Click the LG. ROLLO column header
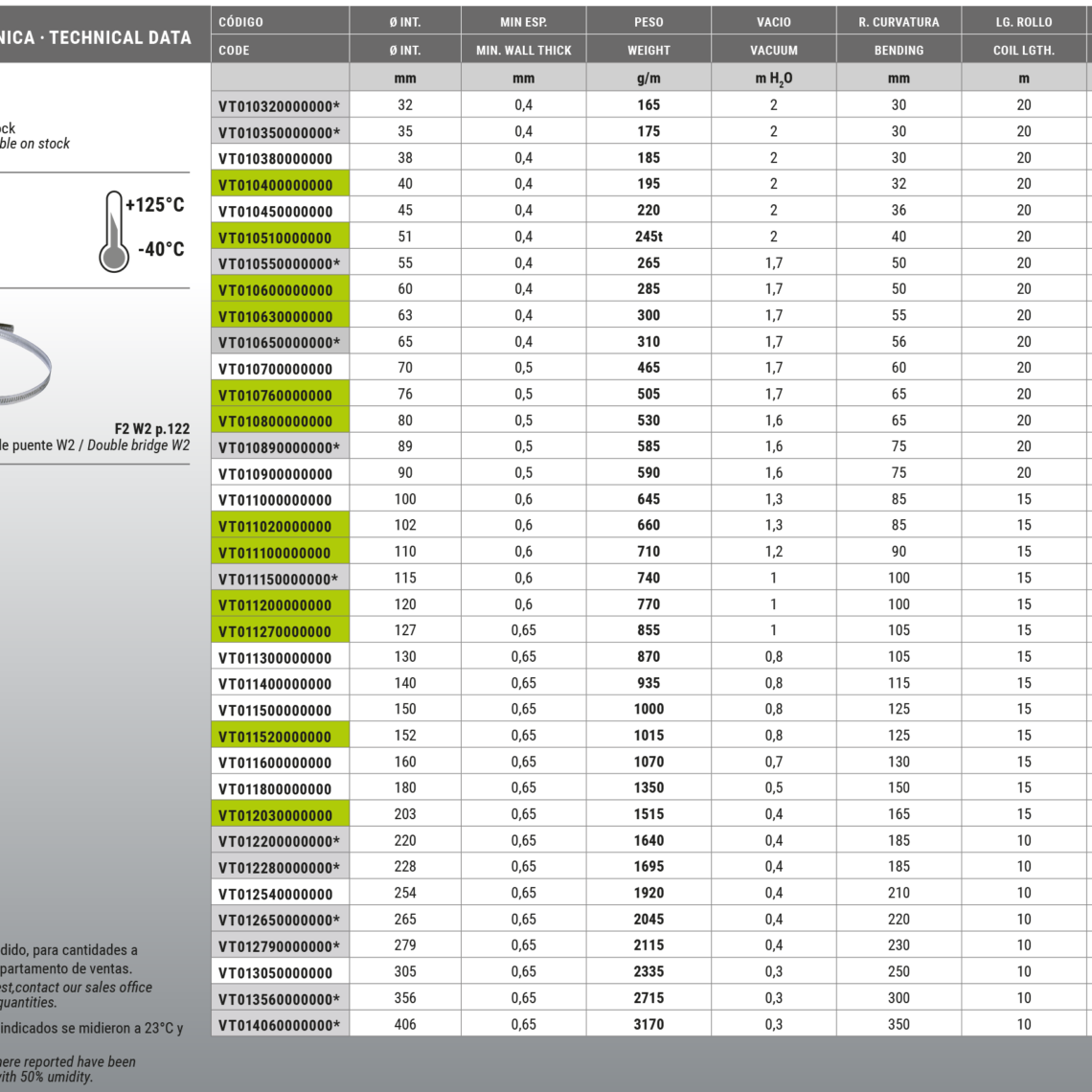The image size is (1092, 1092). (x=1023, y=22)
